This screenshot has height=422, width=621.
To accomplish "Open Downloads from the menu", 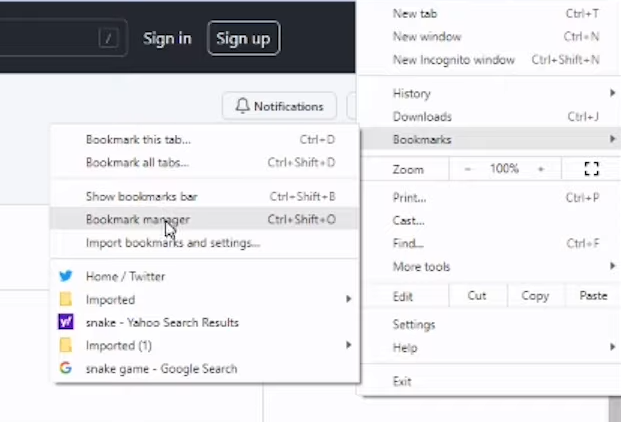I will coord(491,116).
